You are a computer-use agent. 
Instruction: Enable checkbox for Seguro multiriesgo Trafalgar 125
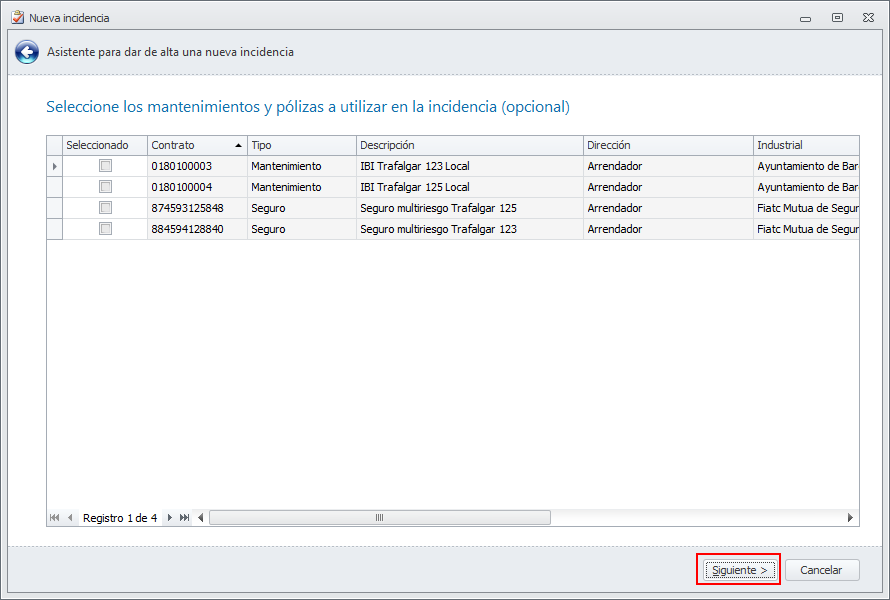[105, 208]
